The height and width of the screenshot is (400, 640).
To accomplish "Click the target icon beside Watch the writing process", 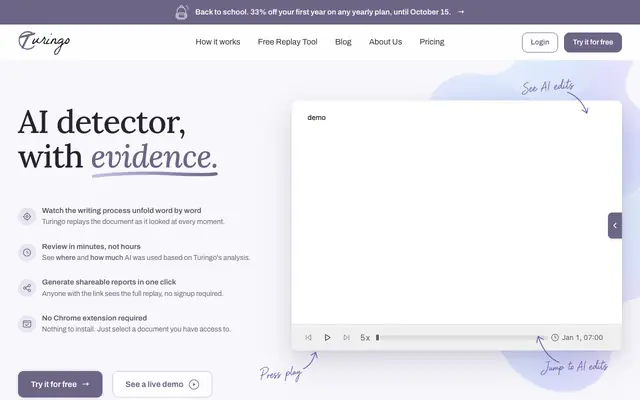I will point(27,216).
